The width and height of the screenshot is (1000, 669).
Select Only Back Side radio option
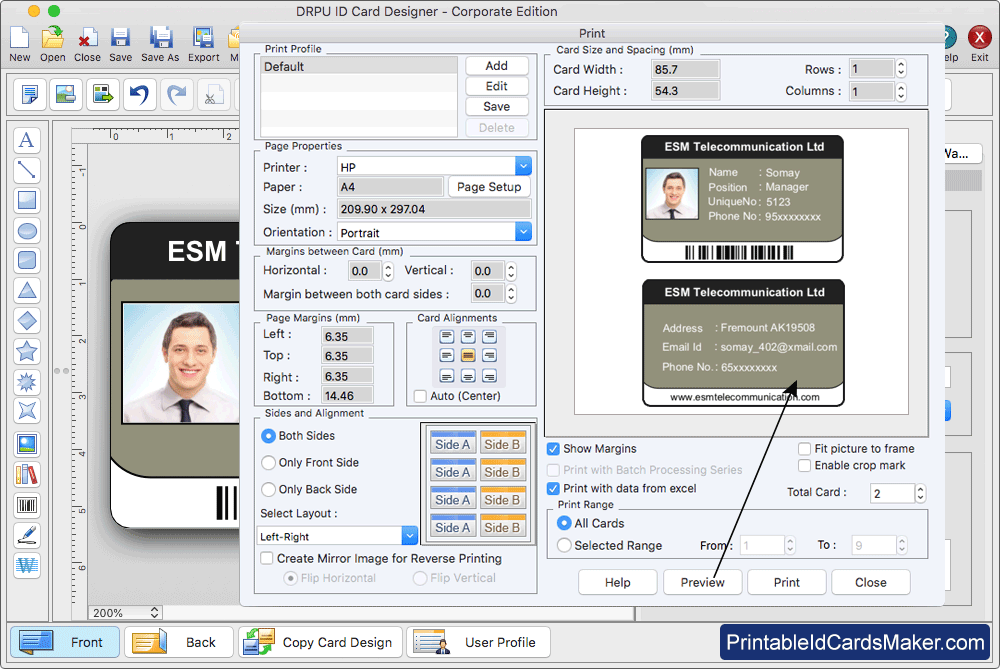[x=268, y=490]
